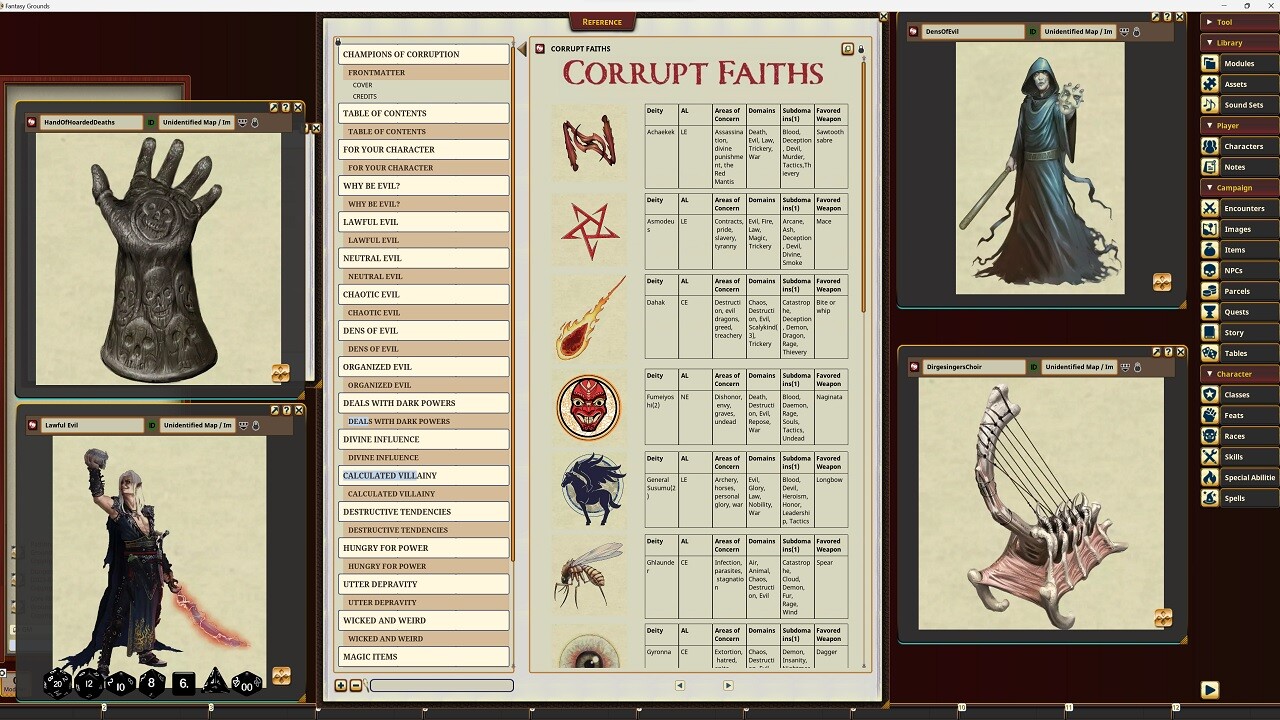Click the next page arrow button
The height and width of the screenshot is (720, 1280).
[x=729, y=686]
